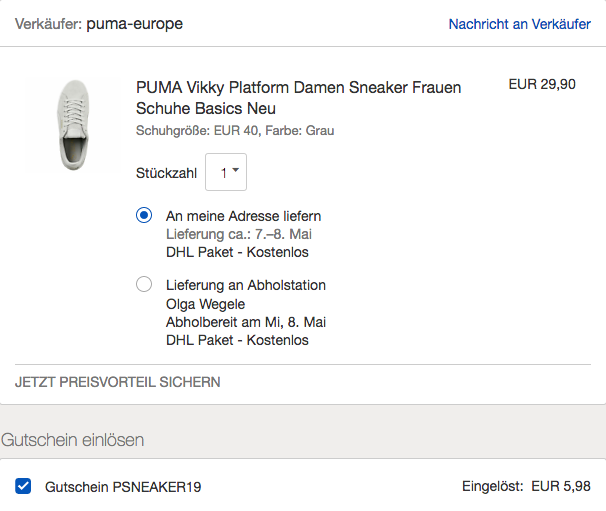The image size is (606, 511).
Task: Expand the Stückzahl quantity dropdown
Action: click(226, 172)
